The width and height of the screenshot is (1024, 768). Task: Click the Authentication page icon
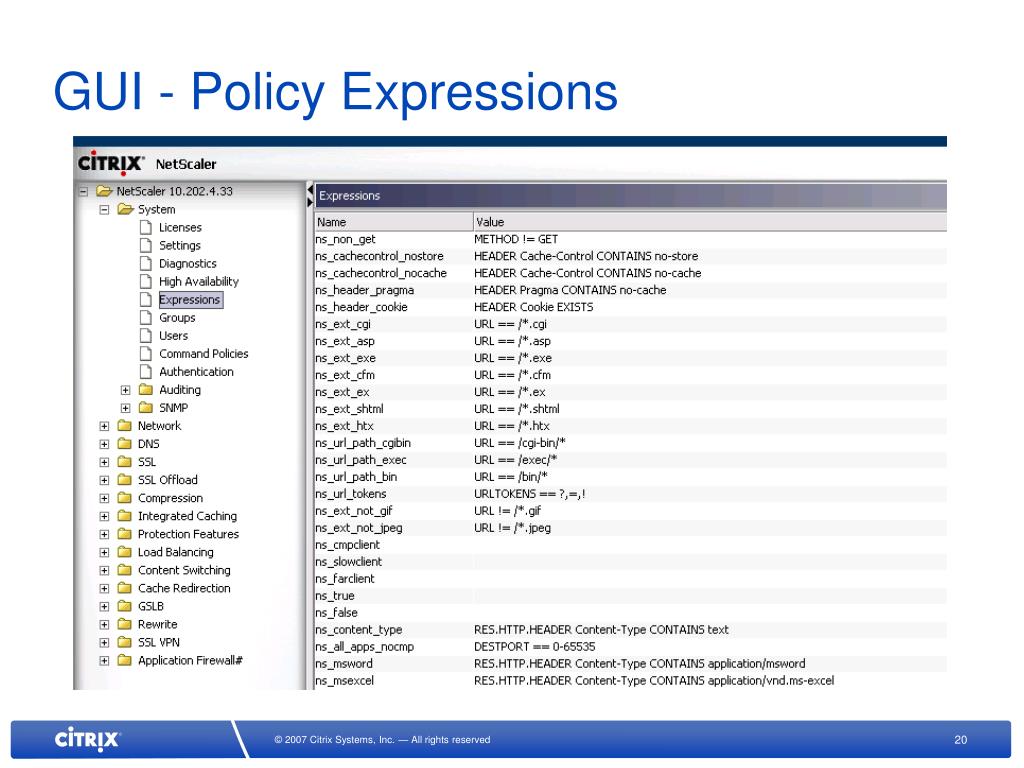click(x=146, y=372)
